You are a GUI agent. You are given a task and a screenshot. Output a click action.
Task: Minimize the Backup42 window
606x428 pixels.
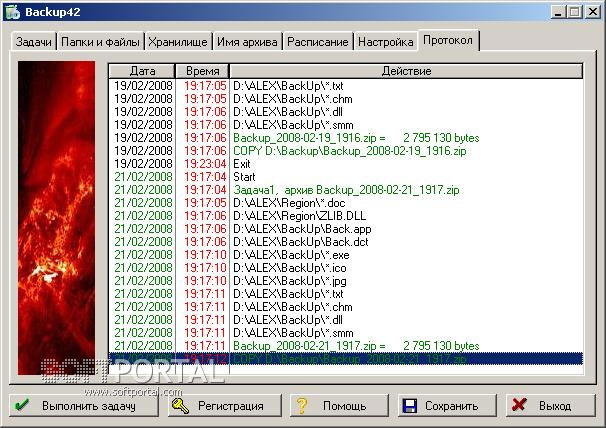coord(558,12)
